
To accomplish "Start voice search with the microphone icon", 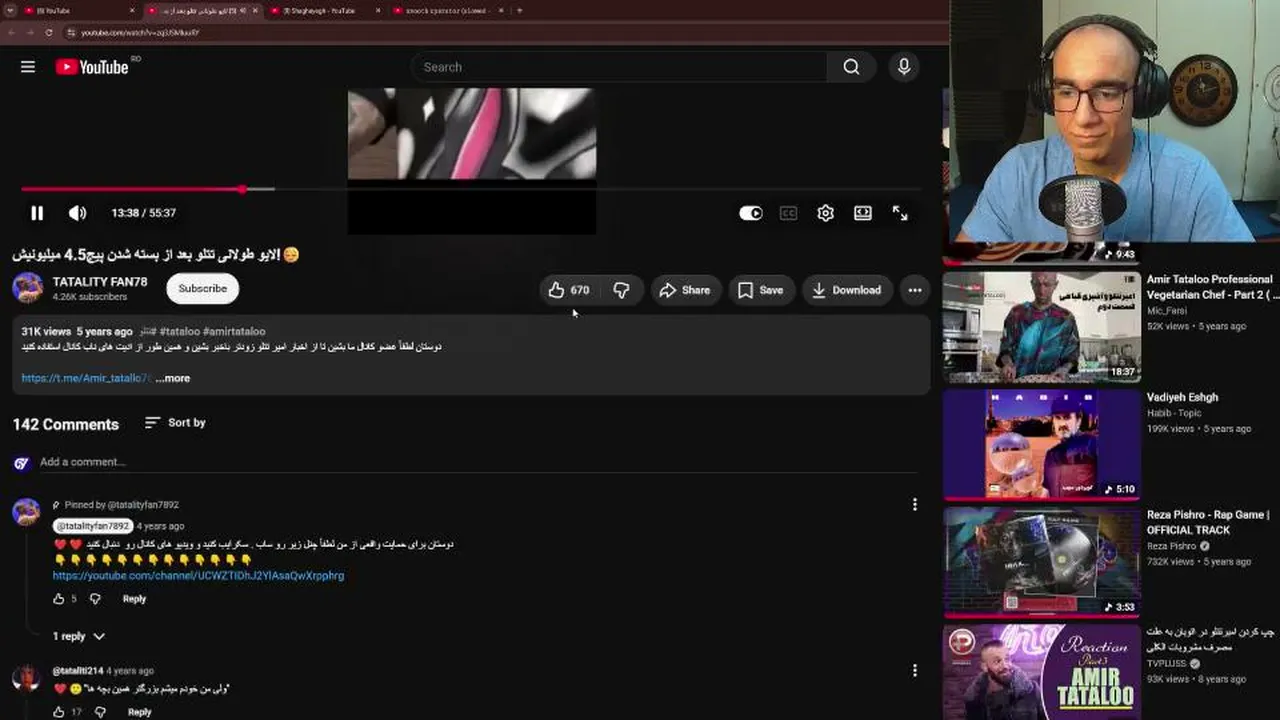I will [x=904, y=67].
